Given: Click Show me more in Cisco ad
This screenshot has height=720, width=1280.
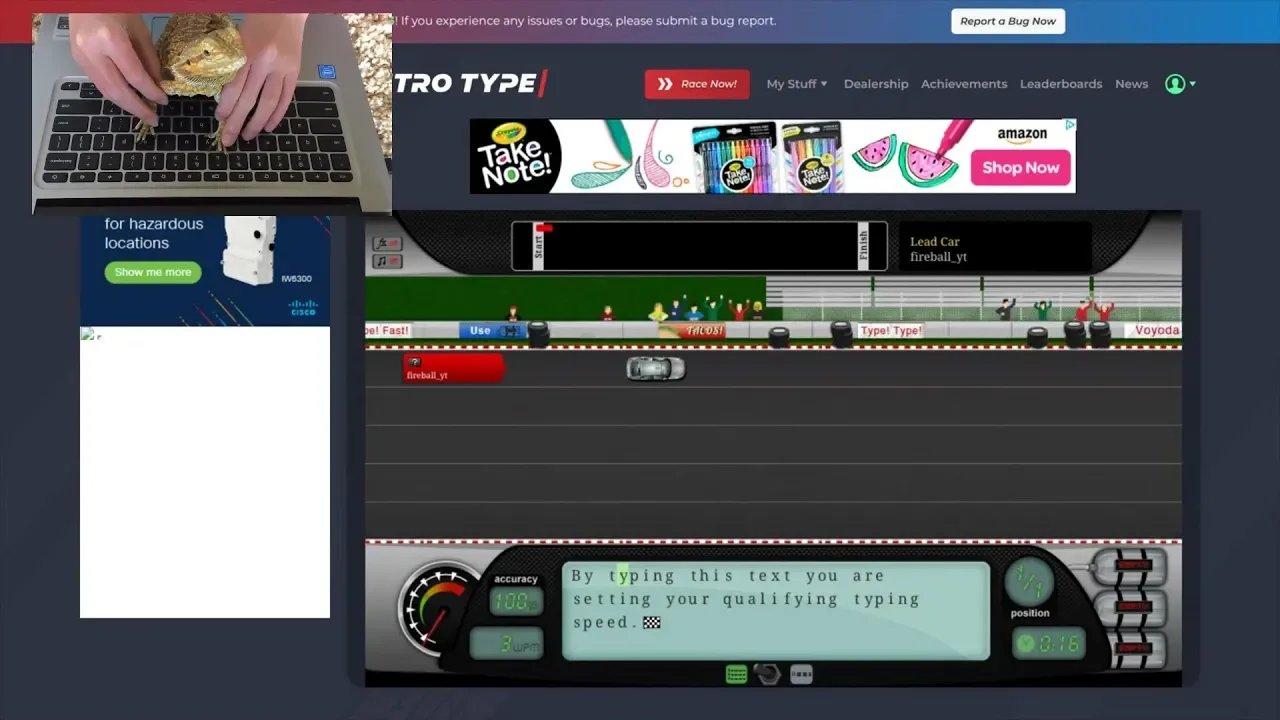Looking at the screenshot, I should coord(153,272).
